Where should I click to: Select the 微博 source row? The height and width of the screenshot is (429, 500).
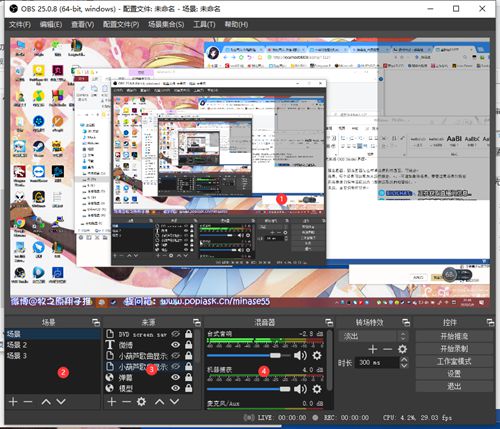click(149, 344)
